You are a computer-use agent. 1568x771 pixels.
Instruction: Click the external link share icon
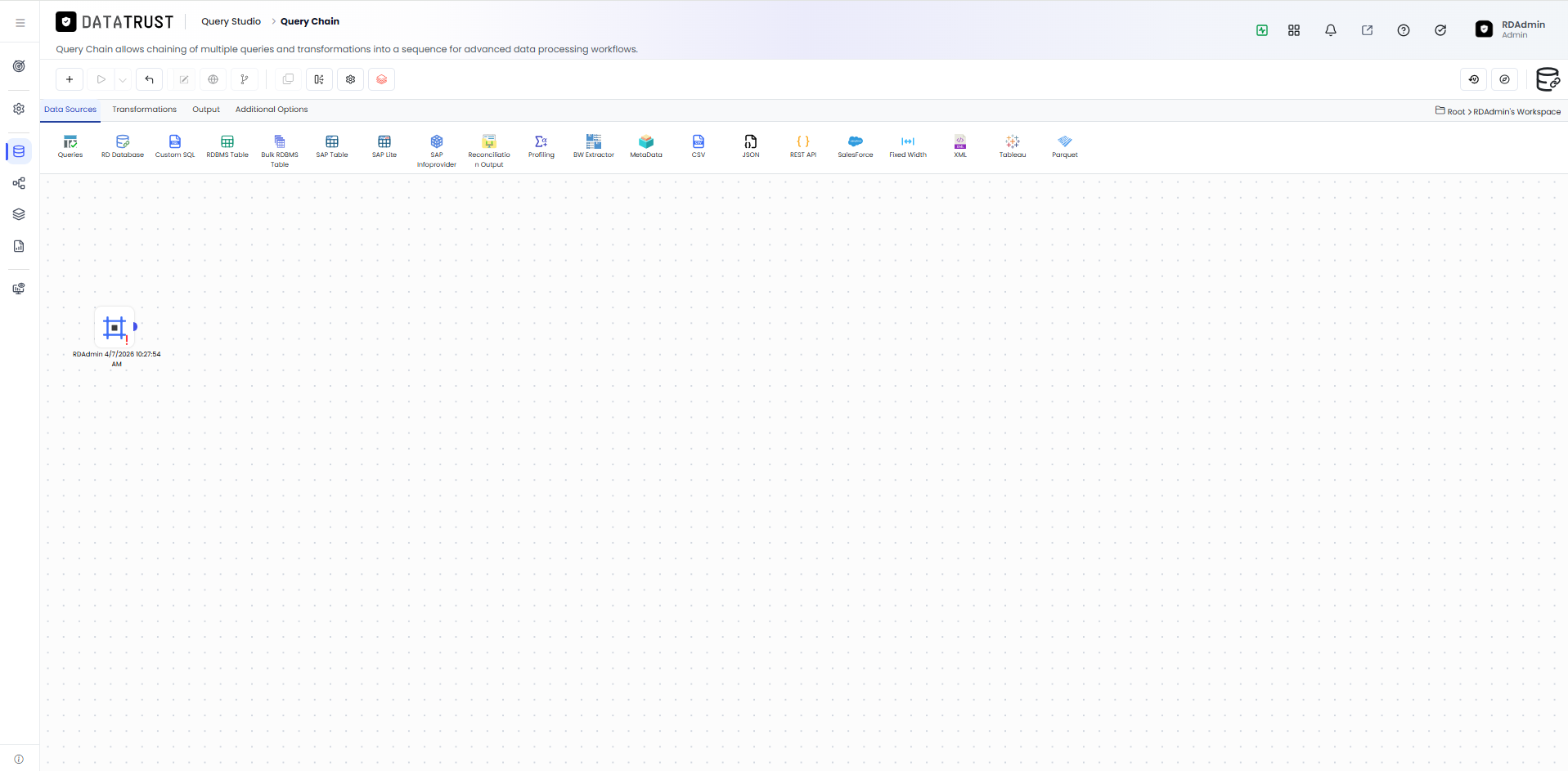pyautogui.click(x=1367, y=30)
